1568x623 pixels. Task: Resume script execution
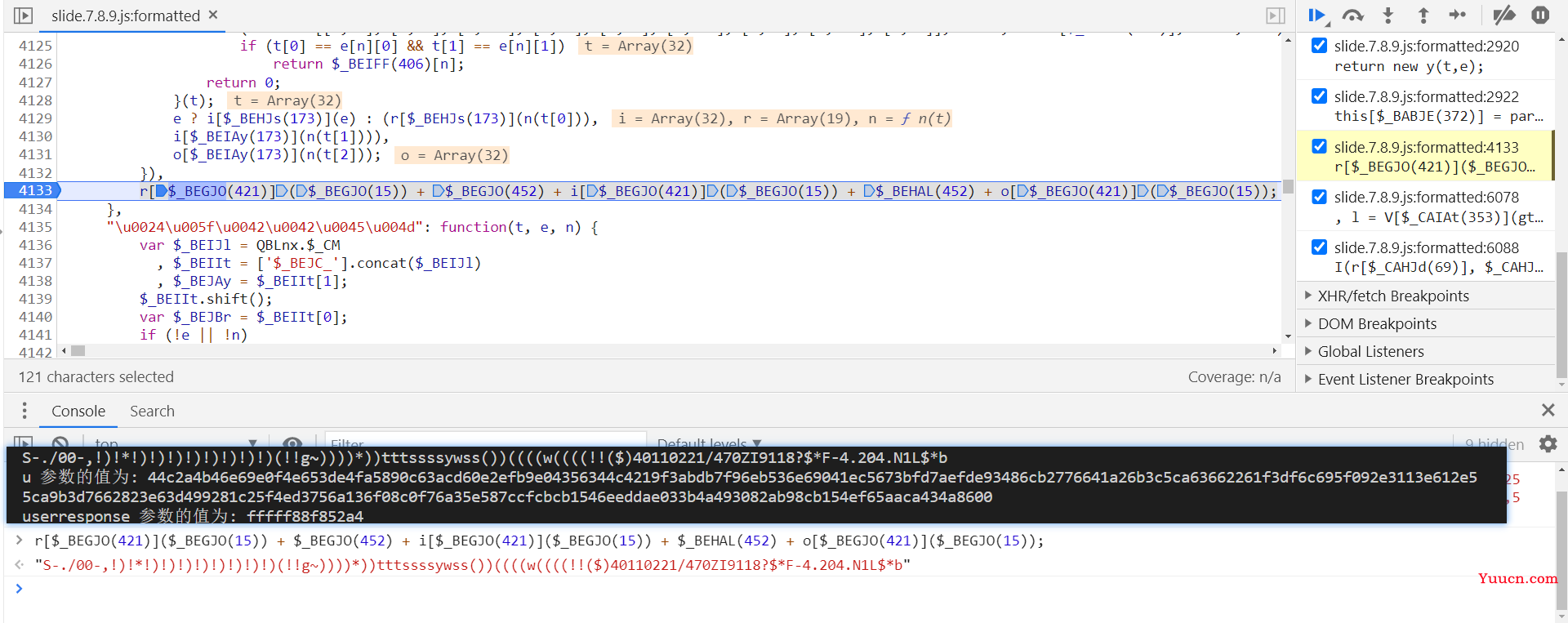pyautogui.click(x=1316, y=16)
